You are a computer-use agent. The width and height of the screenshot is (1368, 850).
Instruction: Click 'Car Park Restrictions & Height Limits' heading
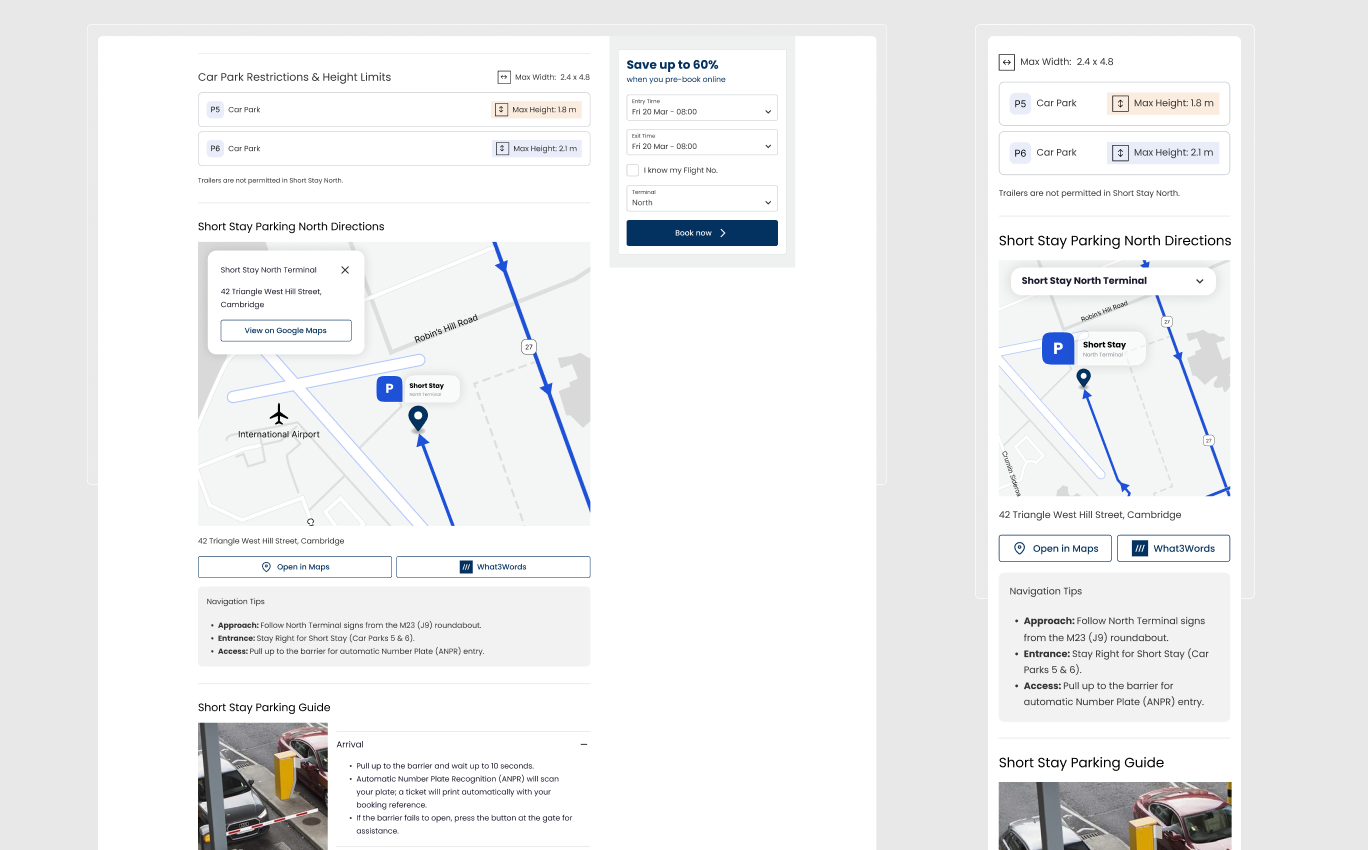point(294,77)
